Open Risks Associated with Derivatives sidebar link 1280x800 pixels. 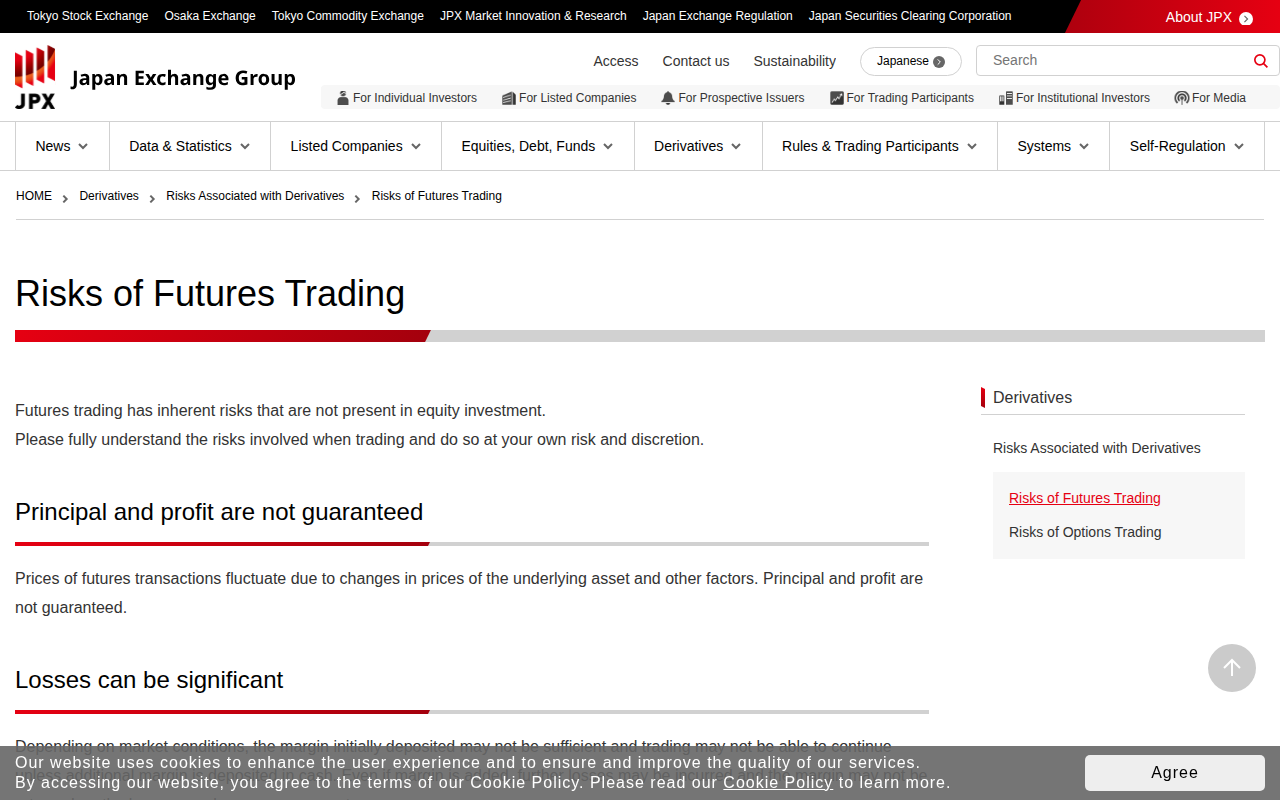(x=1097, y=448)
